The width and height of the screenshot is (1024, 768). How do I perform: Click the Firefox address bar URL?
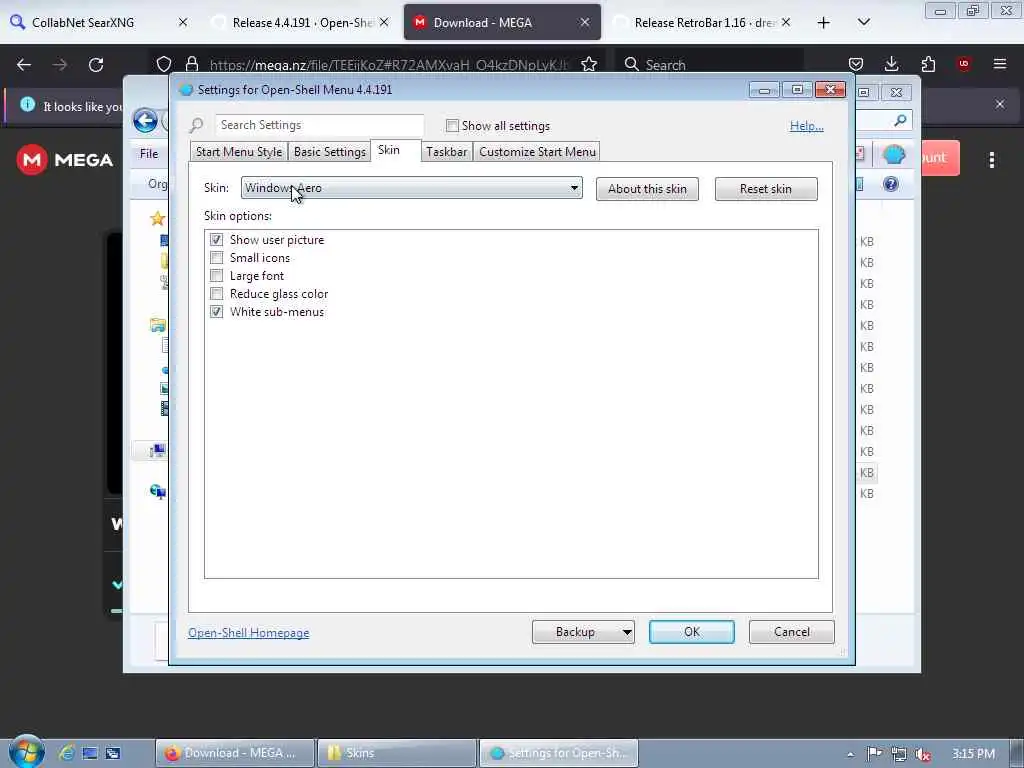click(389, 65)
